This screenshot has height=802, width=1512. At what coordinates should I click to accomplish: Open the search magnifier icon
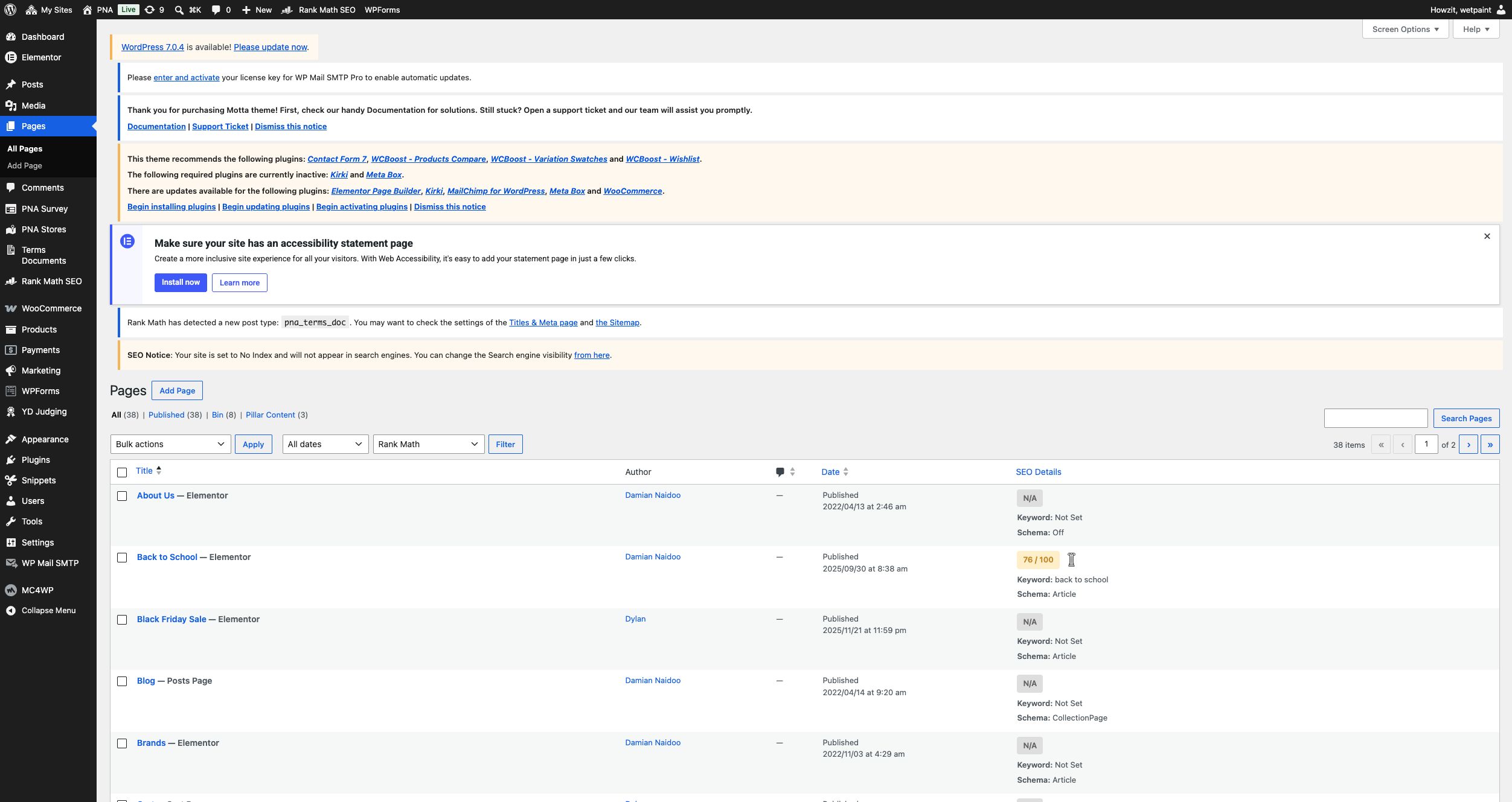tap(179, 10)
